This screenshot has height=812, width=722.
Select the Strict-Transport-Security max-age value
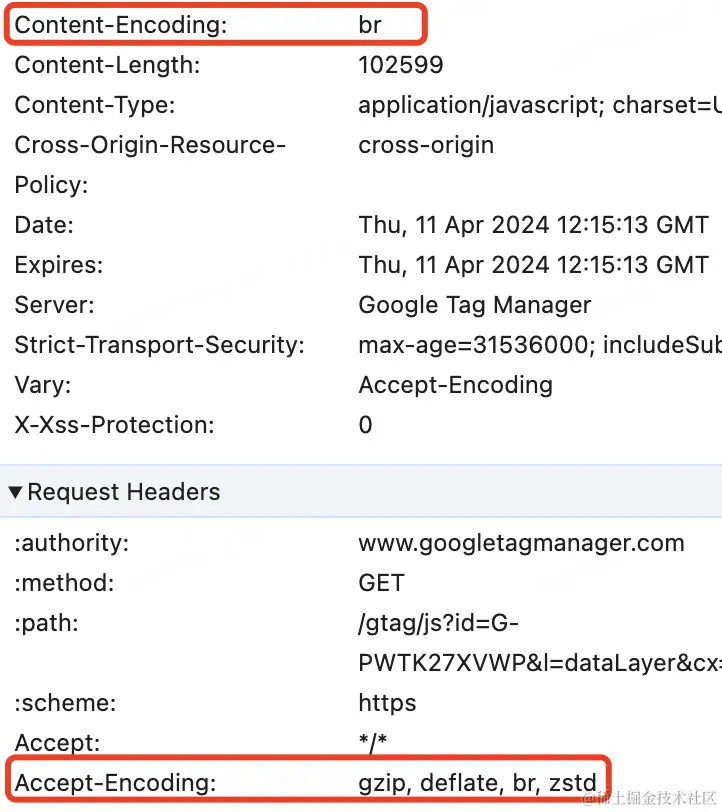540,345
